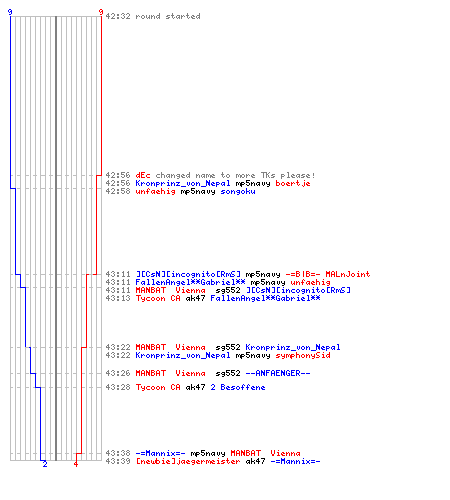The image size is (450, 500).
Task: Click the blue team starting count 9
Action: coord(10,12)
